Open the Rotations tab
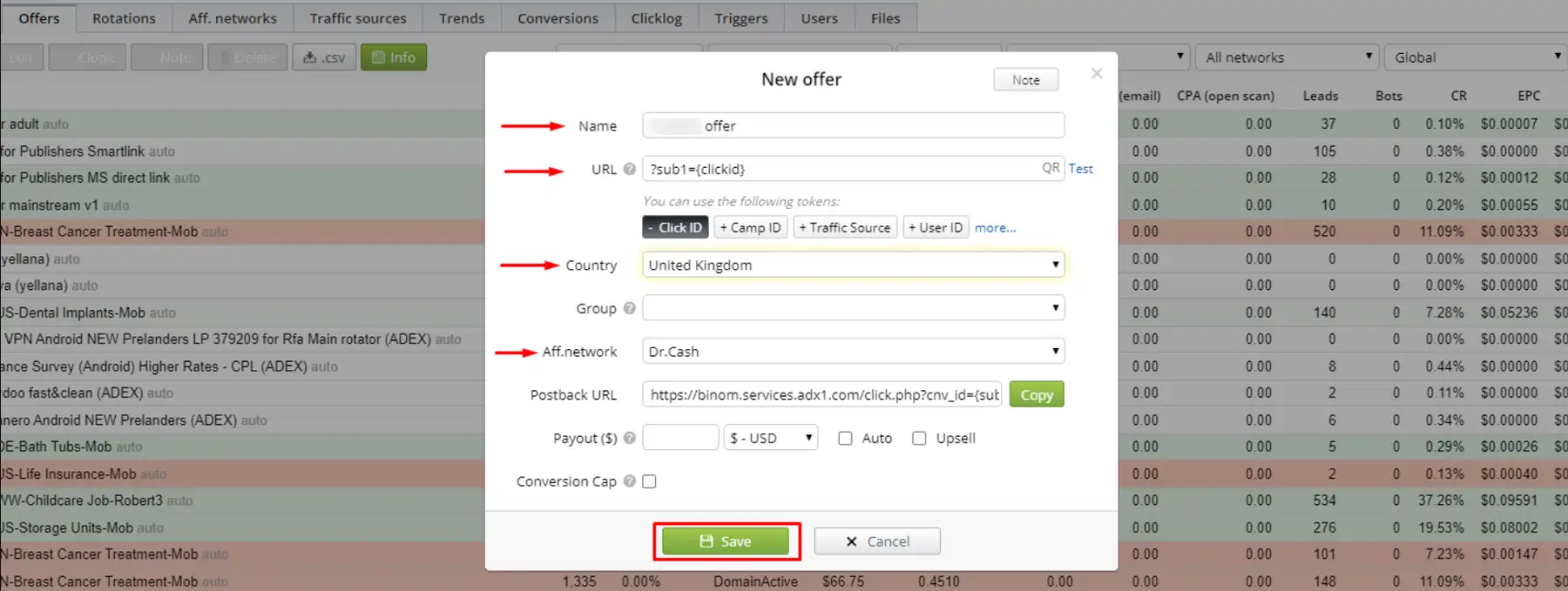This screenshot has width=1568, height=591. 124,18
